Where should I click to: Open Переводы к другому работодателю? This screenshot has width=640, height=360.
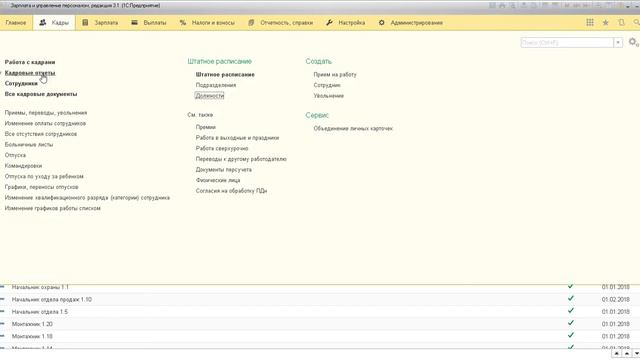pos(241,159)
